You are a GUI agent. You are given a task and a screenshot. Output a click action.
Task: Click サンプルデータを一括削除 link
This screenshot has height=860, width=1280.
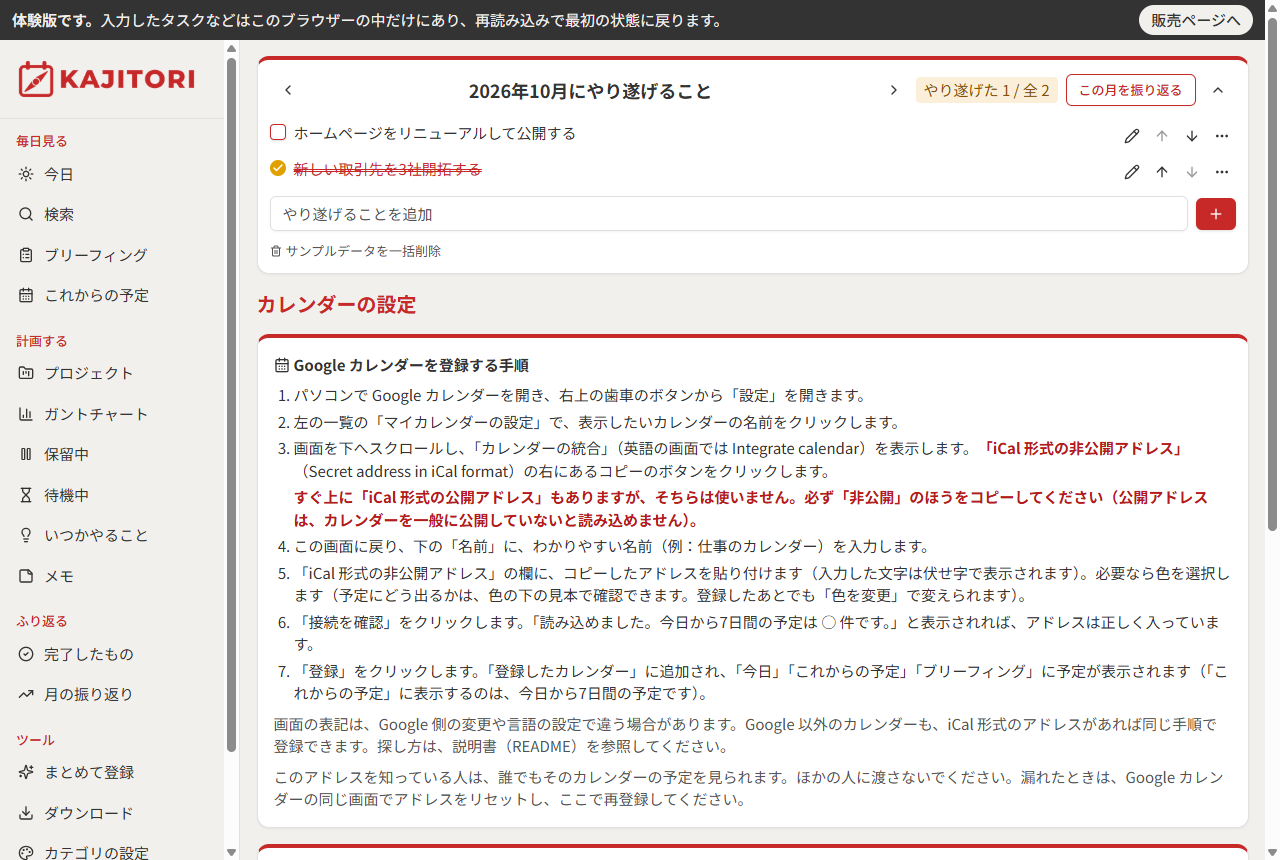pos(356,251)
